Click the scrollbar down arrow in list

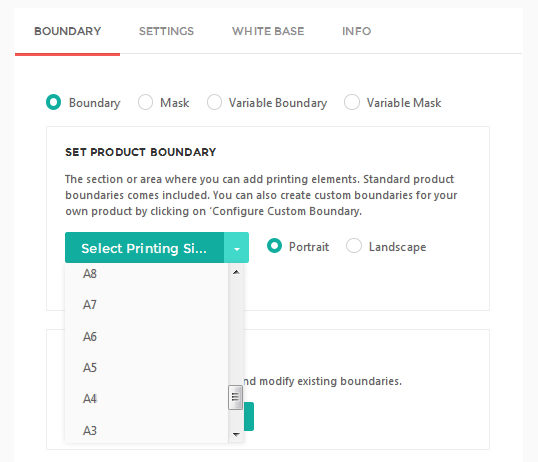(236, 435)
